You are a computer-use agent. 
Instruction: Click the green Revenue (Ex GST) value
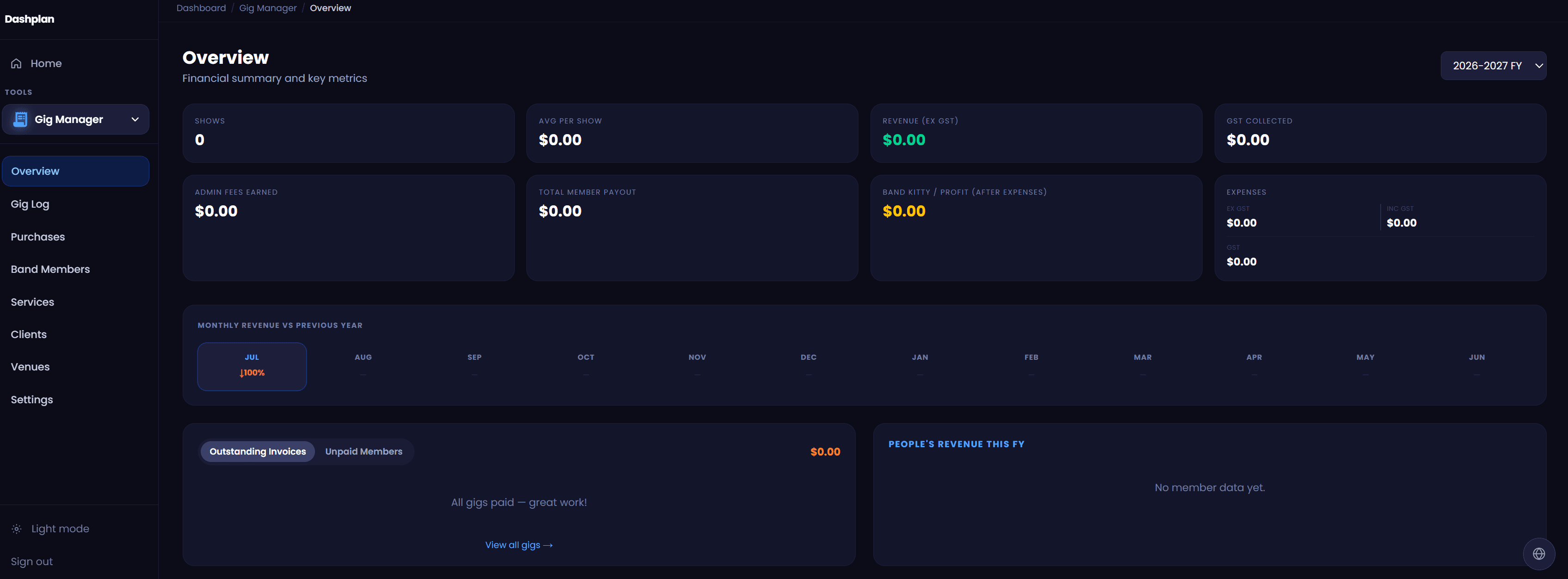click(904, 140)
